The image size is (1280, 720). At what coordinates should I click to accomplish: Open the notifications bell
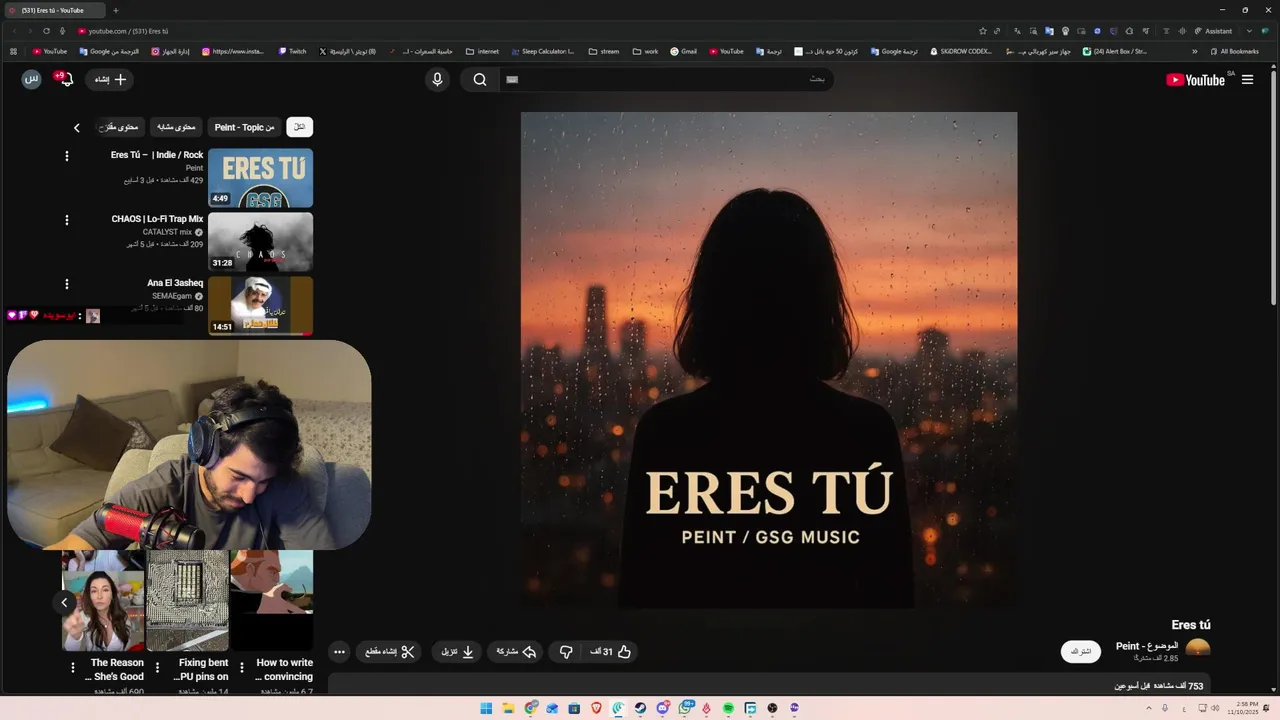point(66,79)
